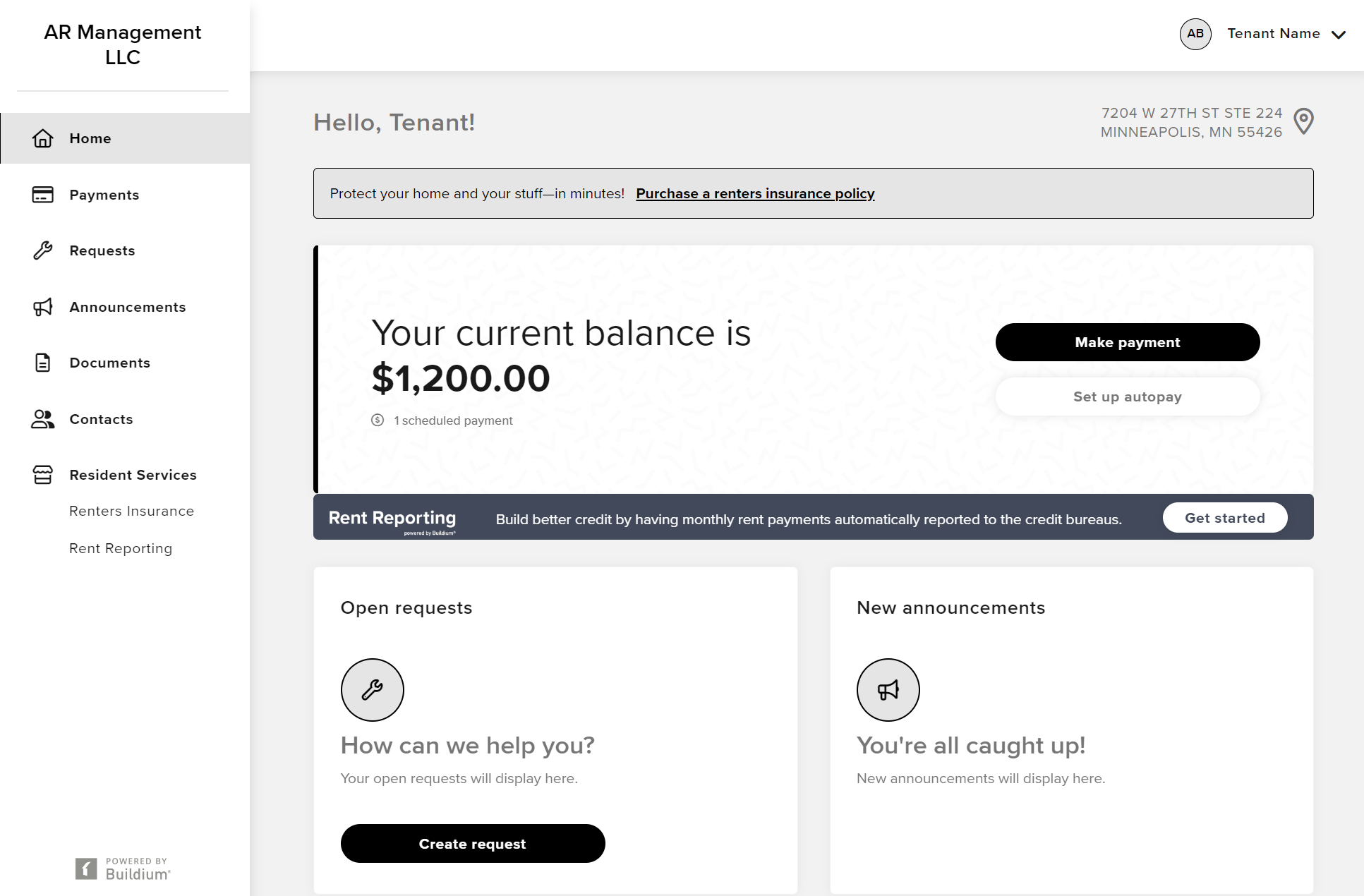Viewport: 1364px width, 896px height.
Task: Click Get started on Rent Reporting banner
Action: (x=1225, y=518)
